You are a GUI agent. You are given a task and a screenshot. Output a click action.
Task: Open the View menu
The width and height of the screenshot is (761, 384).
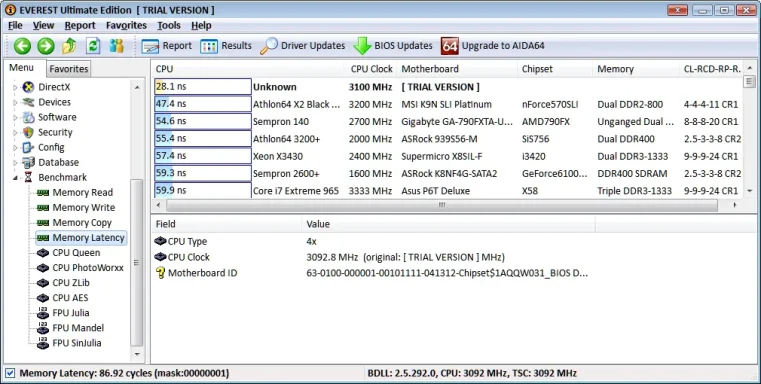click(x=43, y=26)
